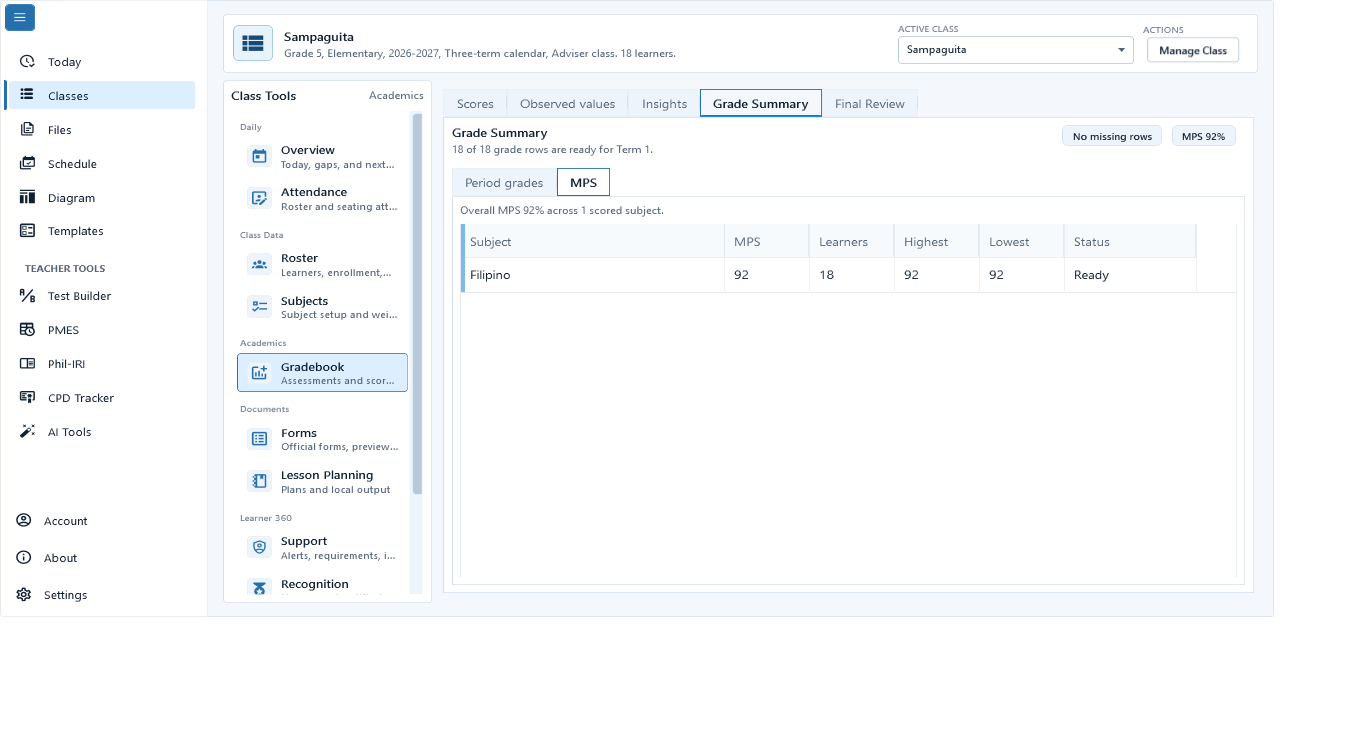Open Lesson Planning label in Class Tools
The image size is (1350, 729).
pyautogui.click(x=327, y=475)
